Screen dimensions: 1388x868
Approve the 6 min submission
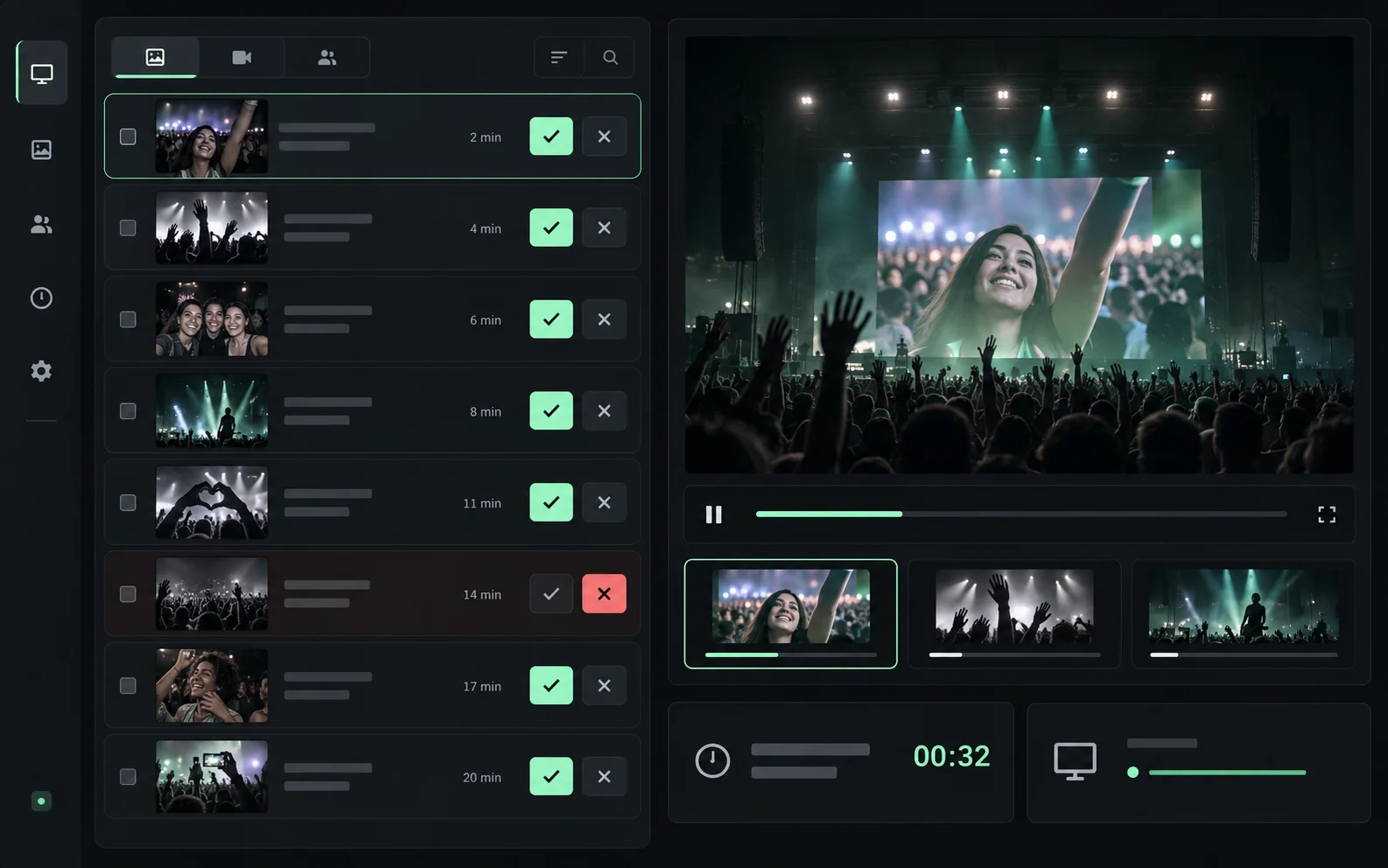[x=551, y=319]
